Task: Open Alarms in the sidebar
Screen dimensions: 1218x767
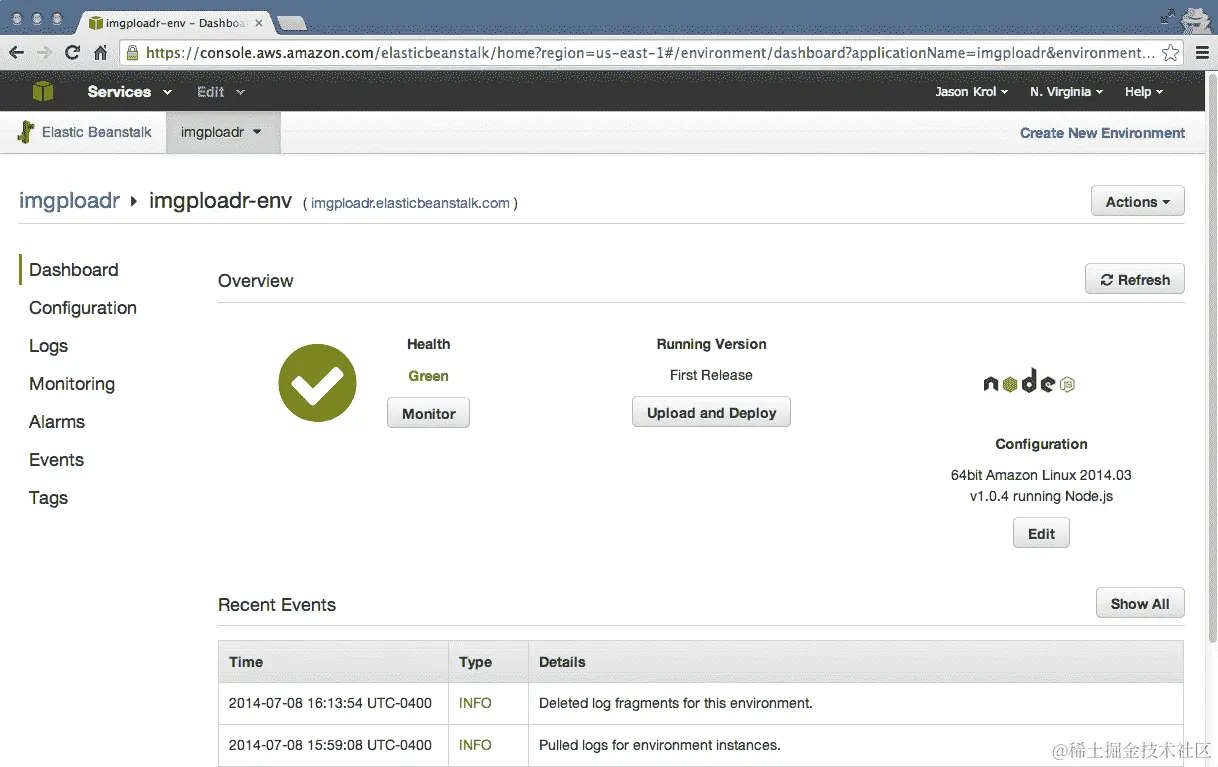Action: [57, 422]
